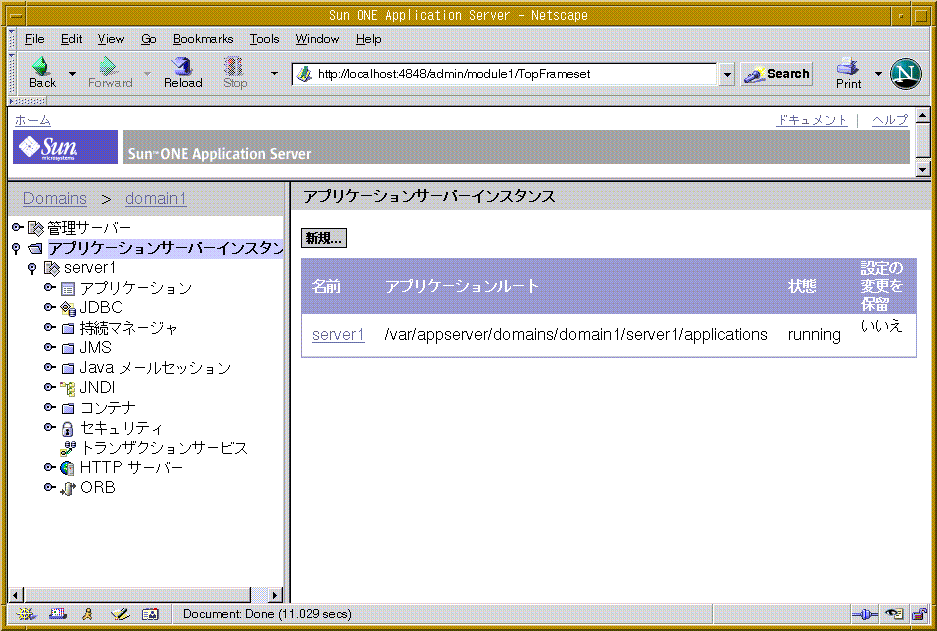Open the ドキュメント link
Image resolution: width=937 pixels, height=631 pixels.
812,120
